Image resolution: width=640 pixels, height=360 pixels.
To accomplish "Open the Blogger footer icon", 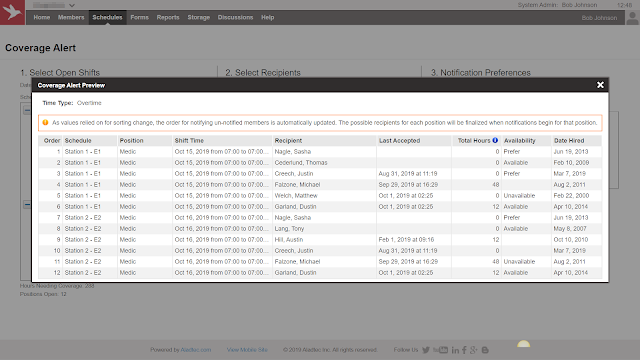I will (x=485, y=350).
